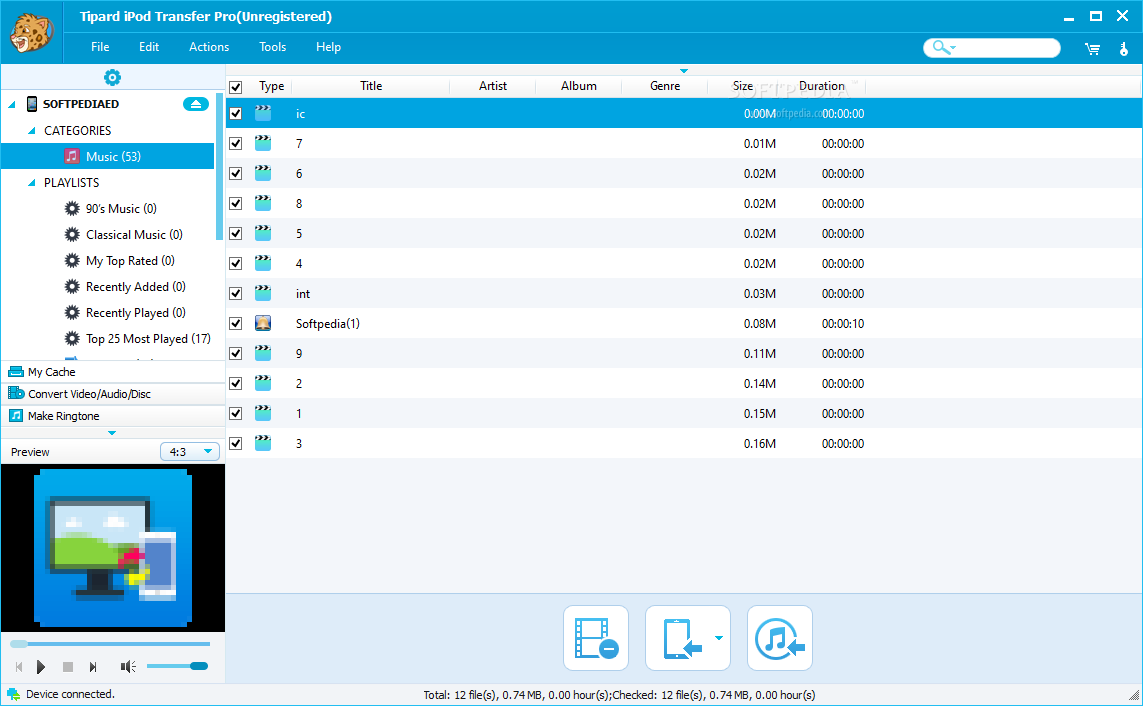Skip to the next preview item
This screenshot has height=706, width=1143.
pyautogui.click(x=93, y=667)
